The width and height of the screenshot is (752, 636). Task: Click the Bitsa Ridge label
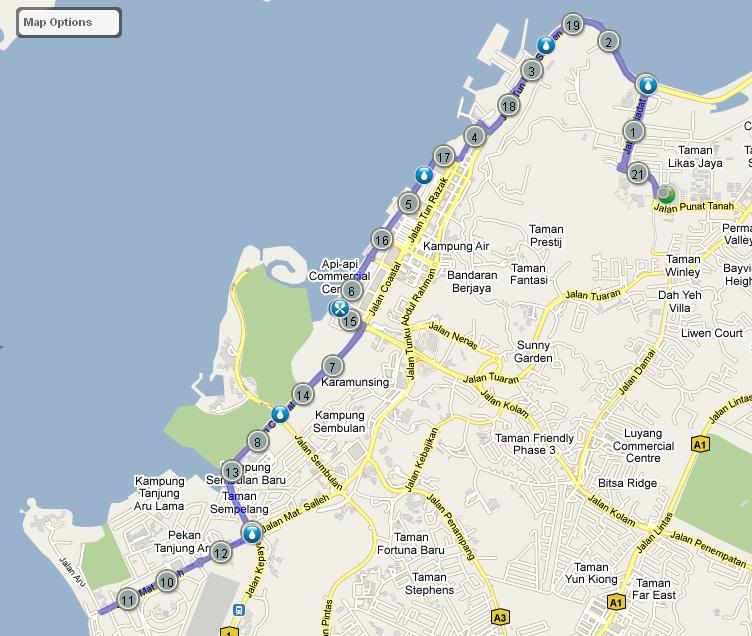627,483
